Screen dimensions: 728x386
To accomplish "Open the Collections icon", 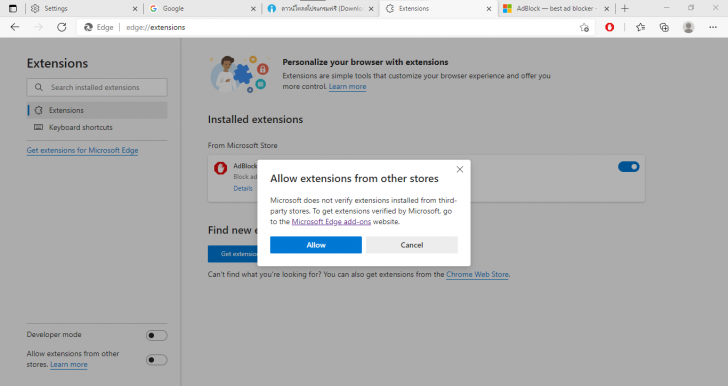I will coord(664,27).
